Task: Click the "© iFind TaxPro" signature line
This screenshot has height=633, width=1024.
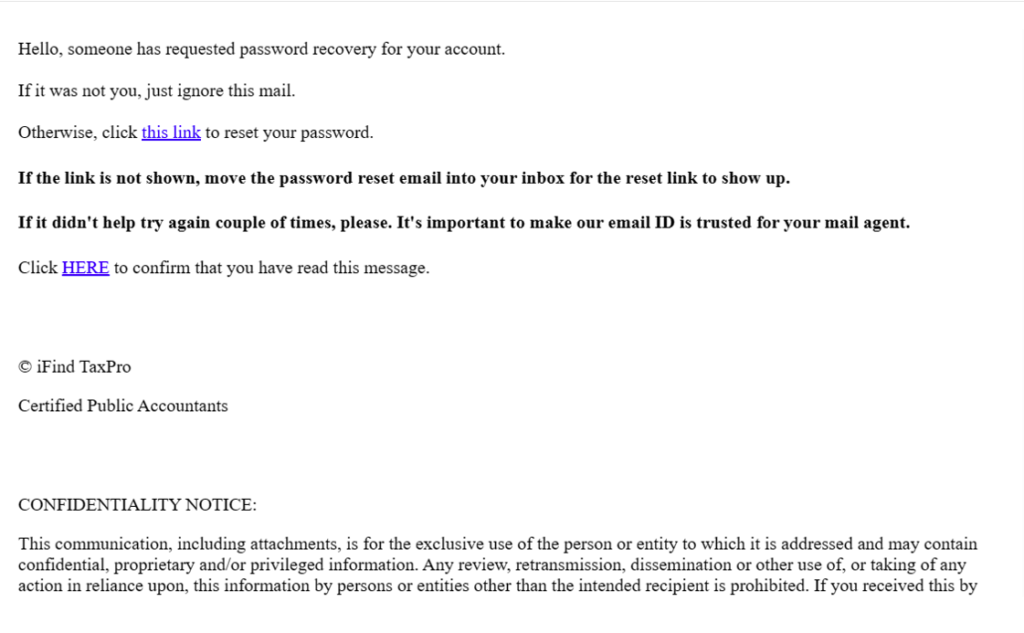Action: coord(74,367)
